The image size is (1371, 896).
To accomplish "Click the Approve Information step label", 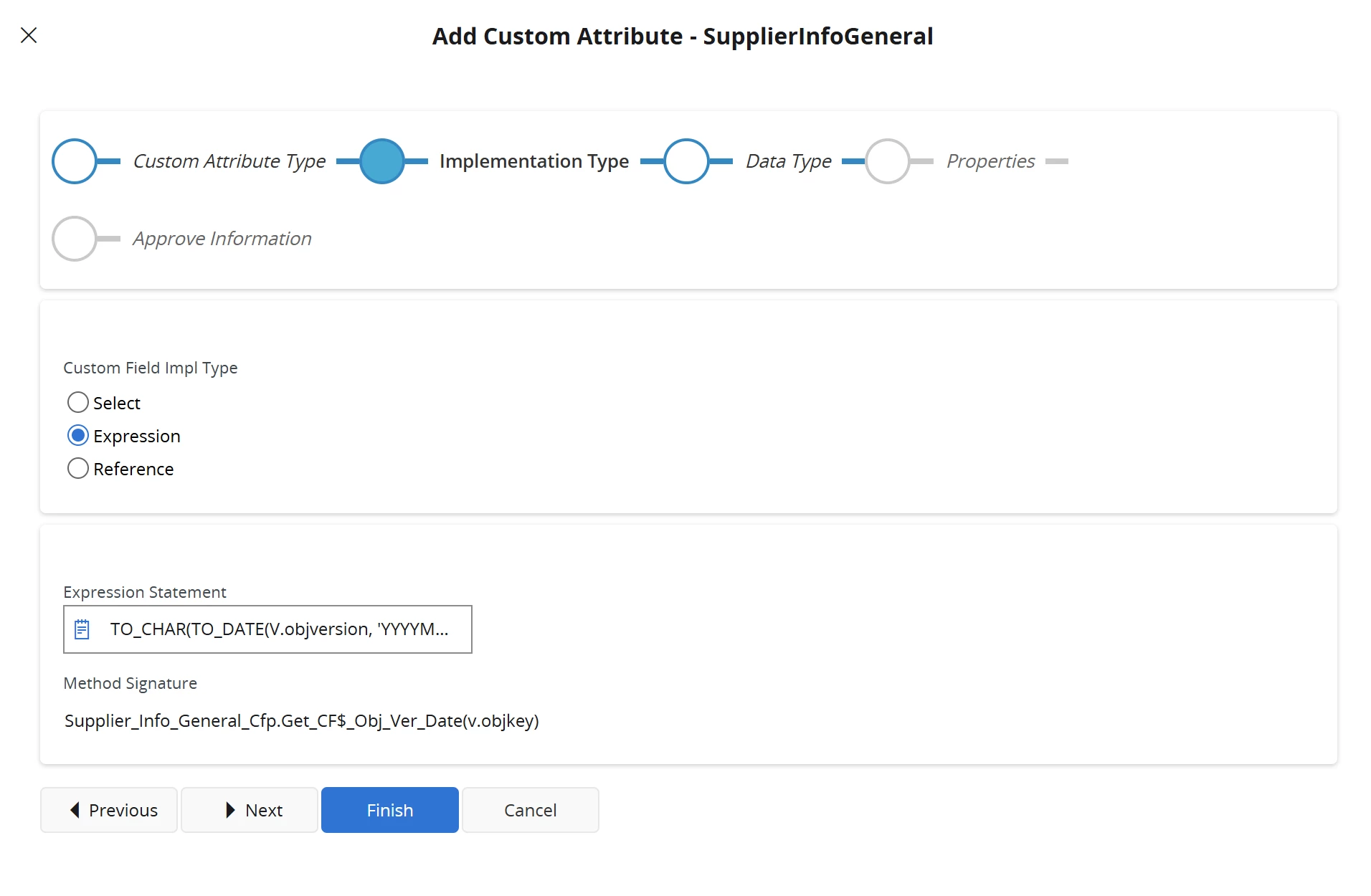I will [222, 239].
